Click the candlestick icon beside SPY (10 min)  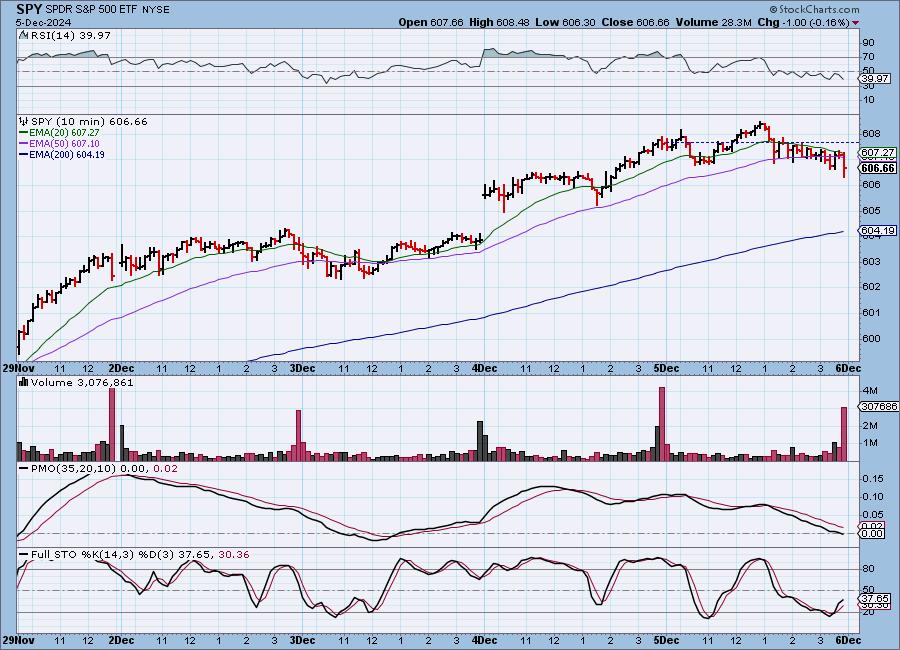24,121
